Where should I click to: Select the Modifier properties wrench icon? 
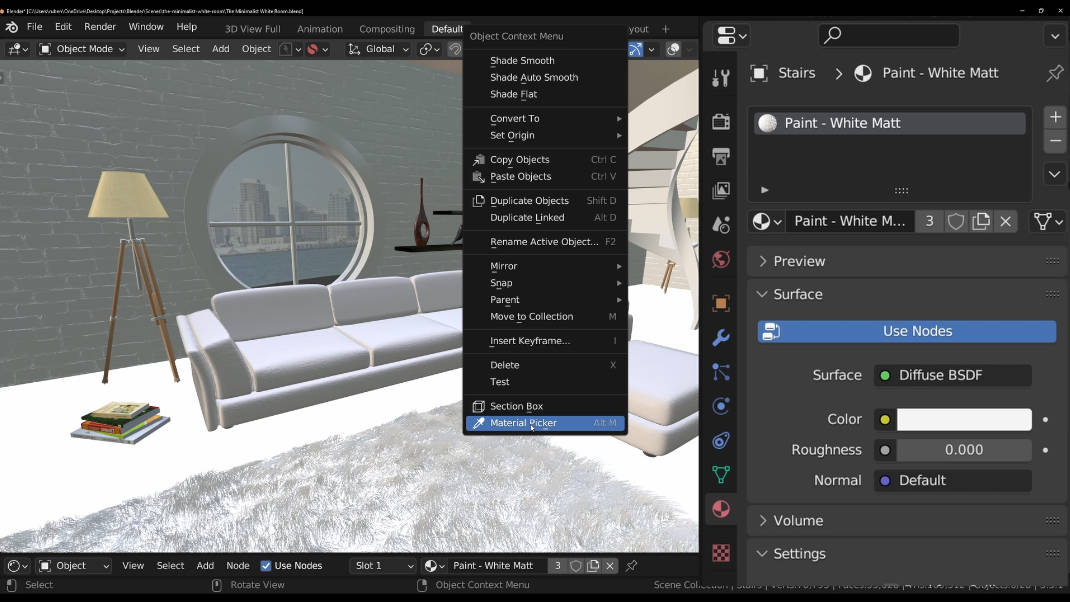[720, 337]
